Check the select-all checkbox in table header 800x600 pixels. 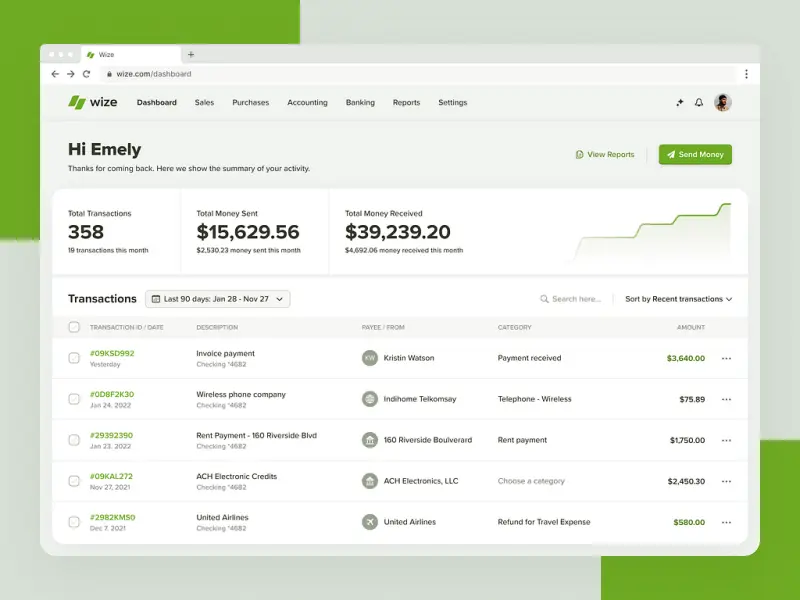coord(74,327)
